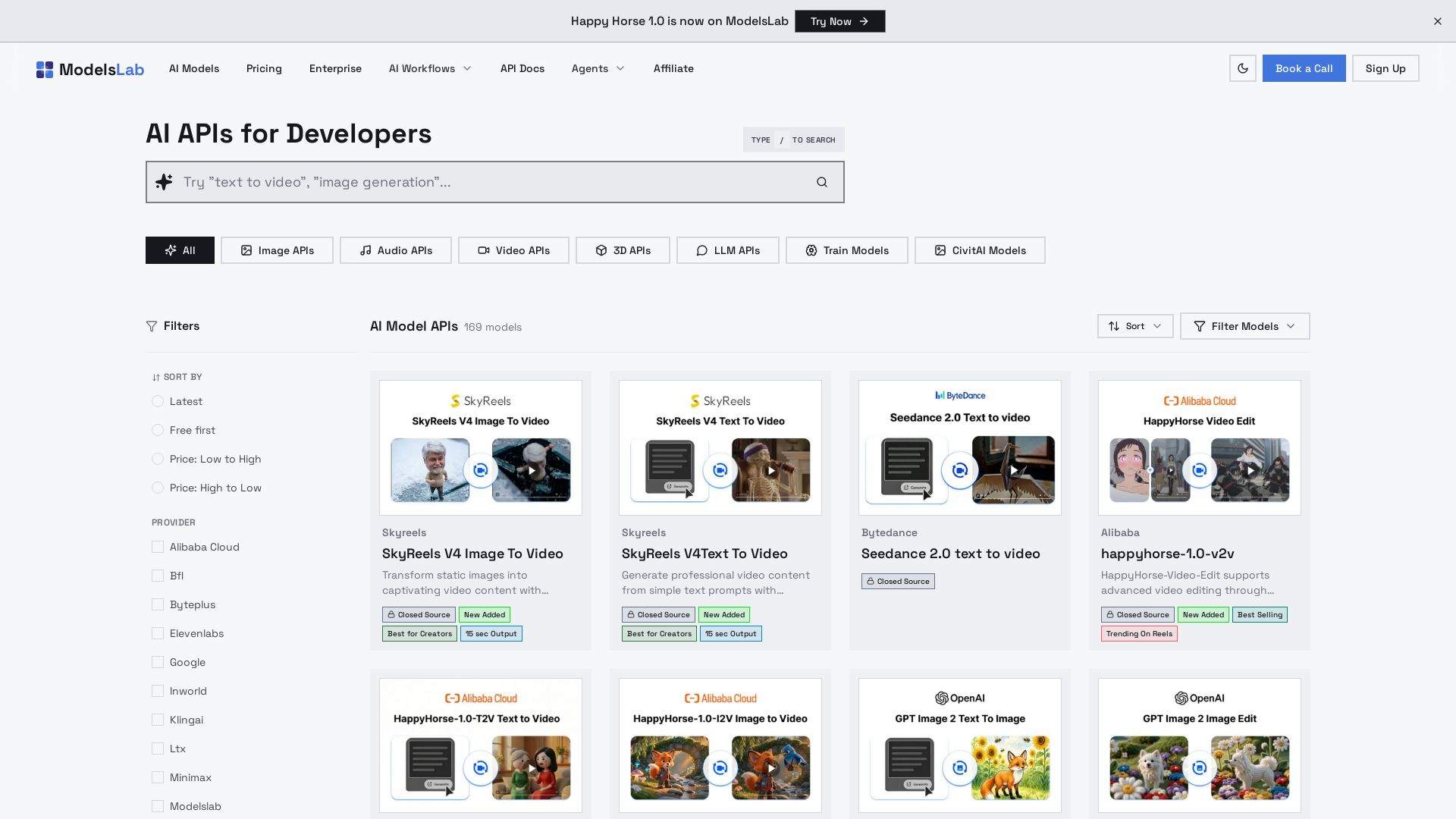Visit the Affiliate page
Viewport: 1456px width, 819px height.
coord(673,68)
